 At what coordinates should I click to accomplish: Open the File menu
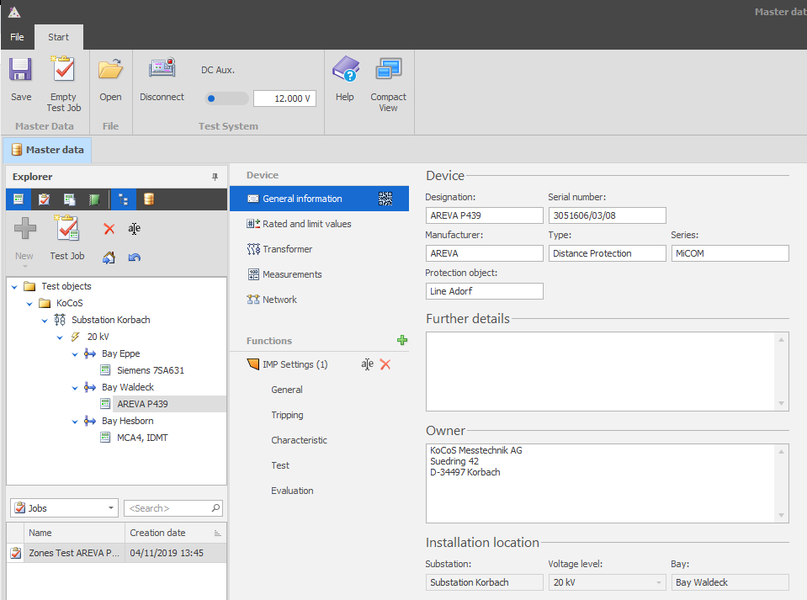pyautogui.click(x=17, y=37)
